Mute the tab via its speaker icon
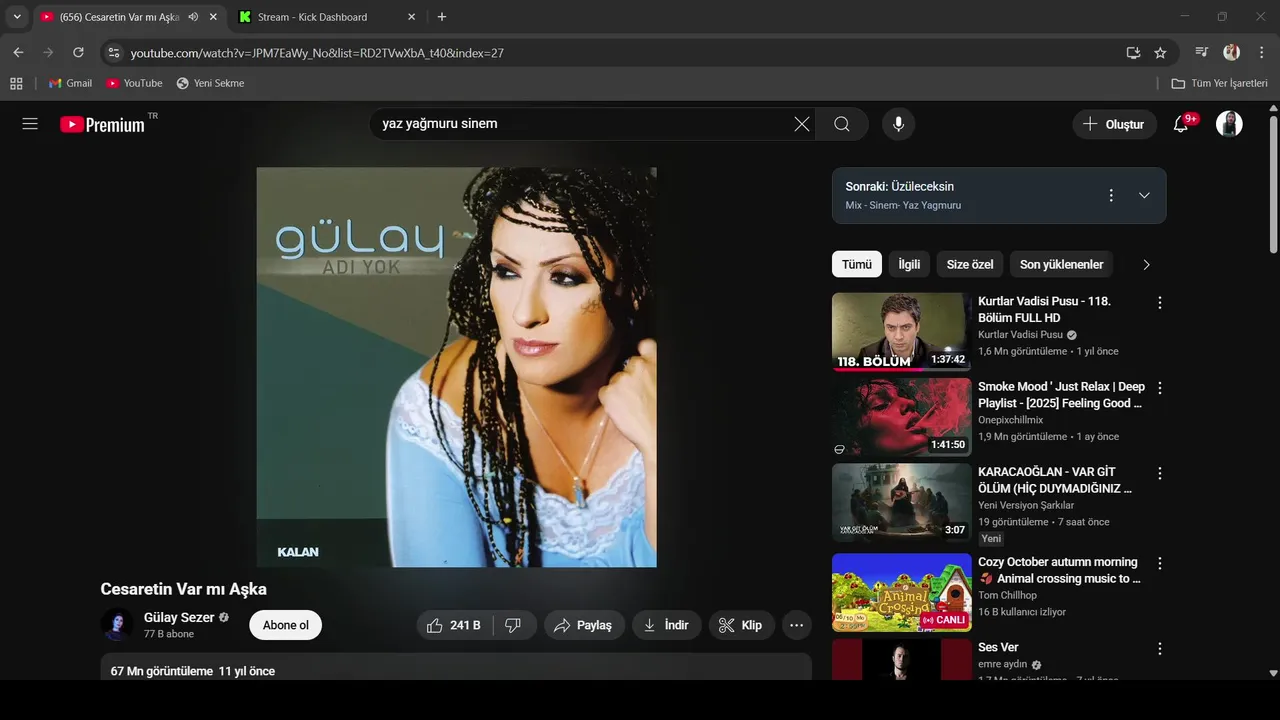1280x720 pixels. coord(193,17)
